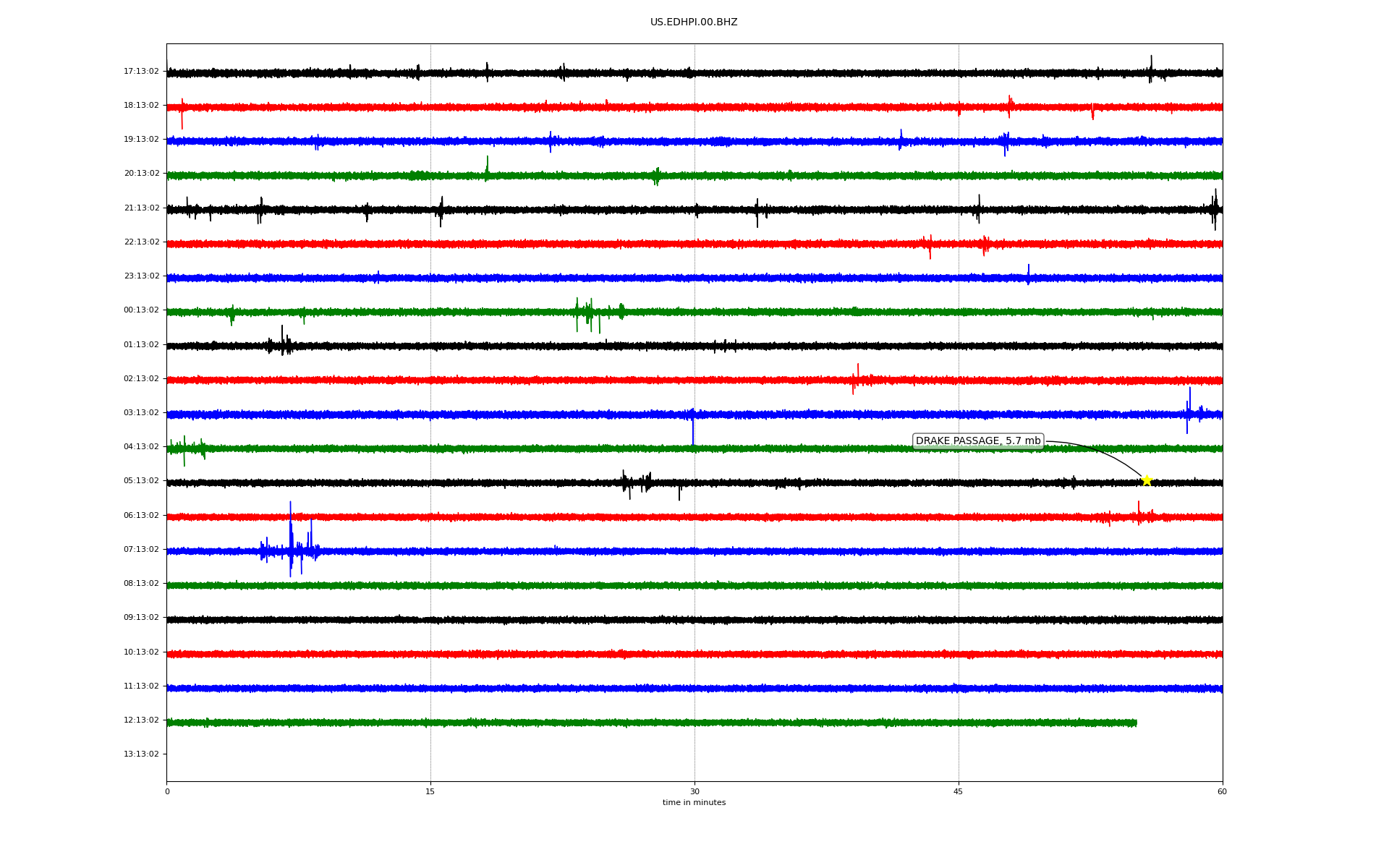Click the 15 minute x-axis tick label
This screenshot has height=868, width=1389.
pos(430,792)
